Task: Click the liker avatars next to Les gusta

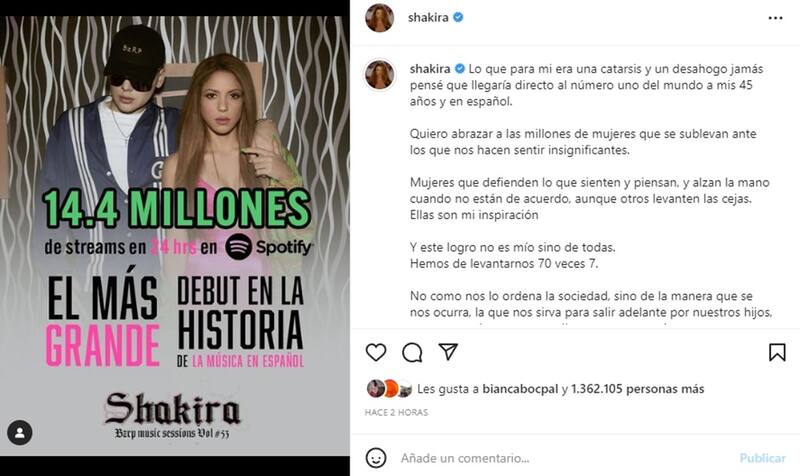Action: click(x=389, y=389)
